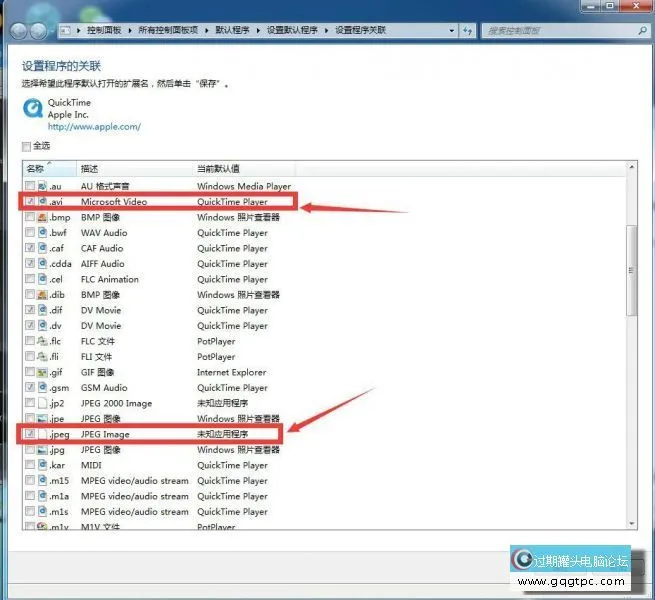This screenshot has height=600, width=655.
Task: Go to 控制面板 breadcrumb
Action: [x=104, y=30]
